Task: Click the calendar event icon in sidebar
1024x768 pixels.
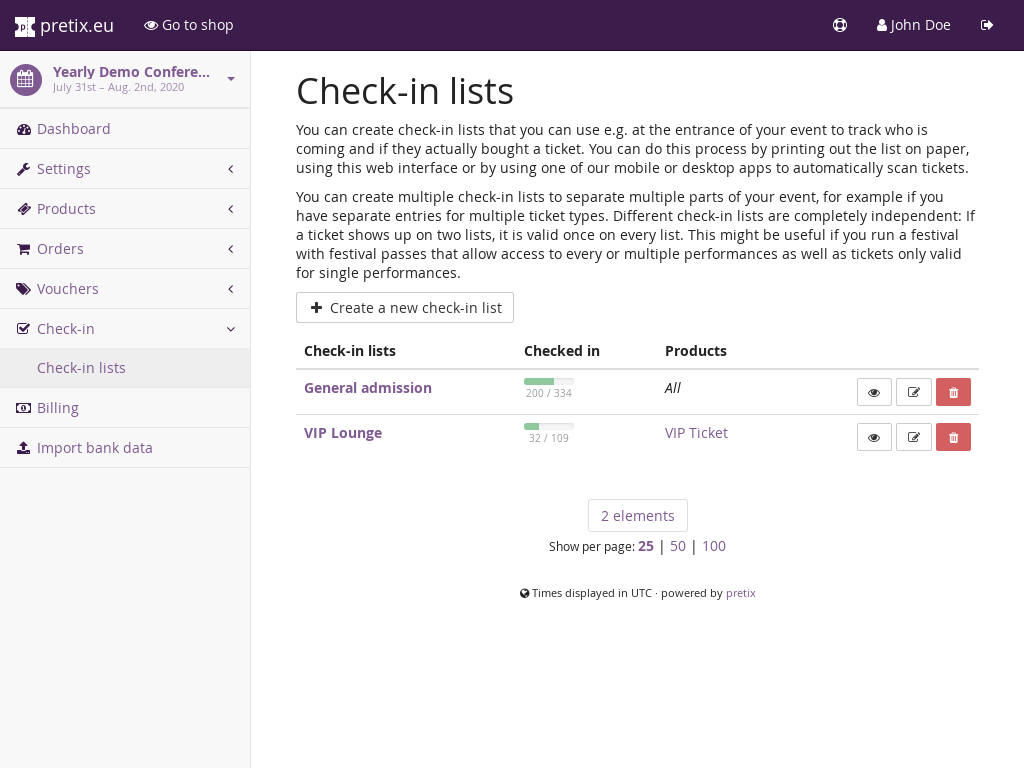Action: (x=26, y=79)
